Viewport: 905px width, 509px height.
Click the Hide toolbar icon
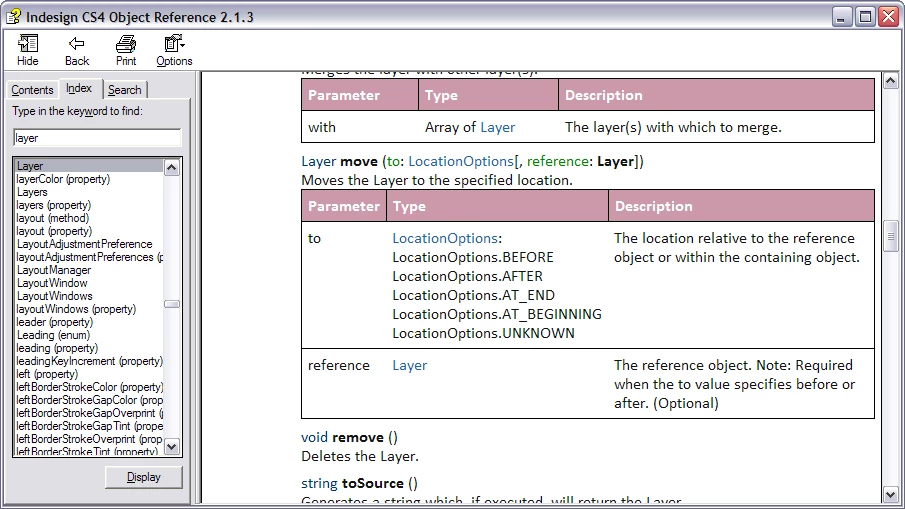pos(28,50)
